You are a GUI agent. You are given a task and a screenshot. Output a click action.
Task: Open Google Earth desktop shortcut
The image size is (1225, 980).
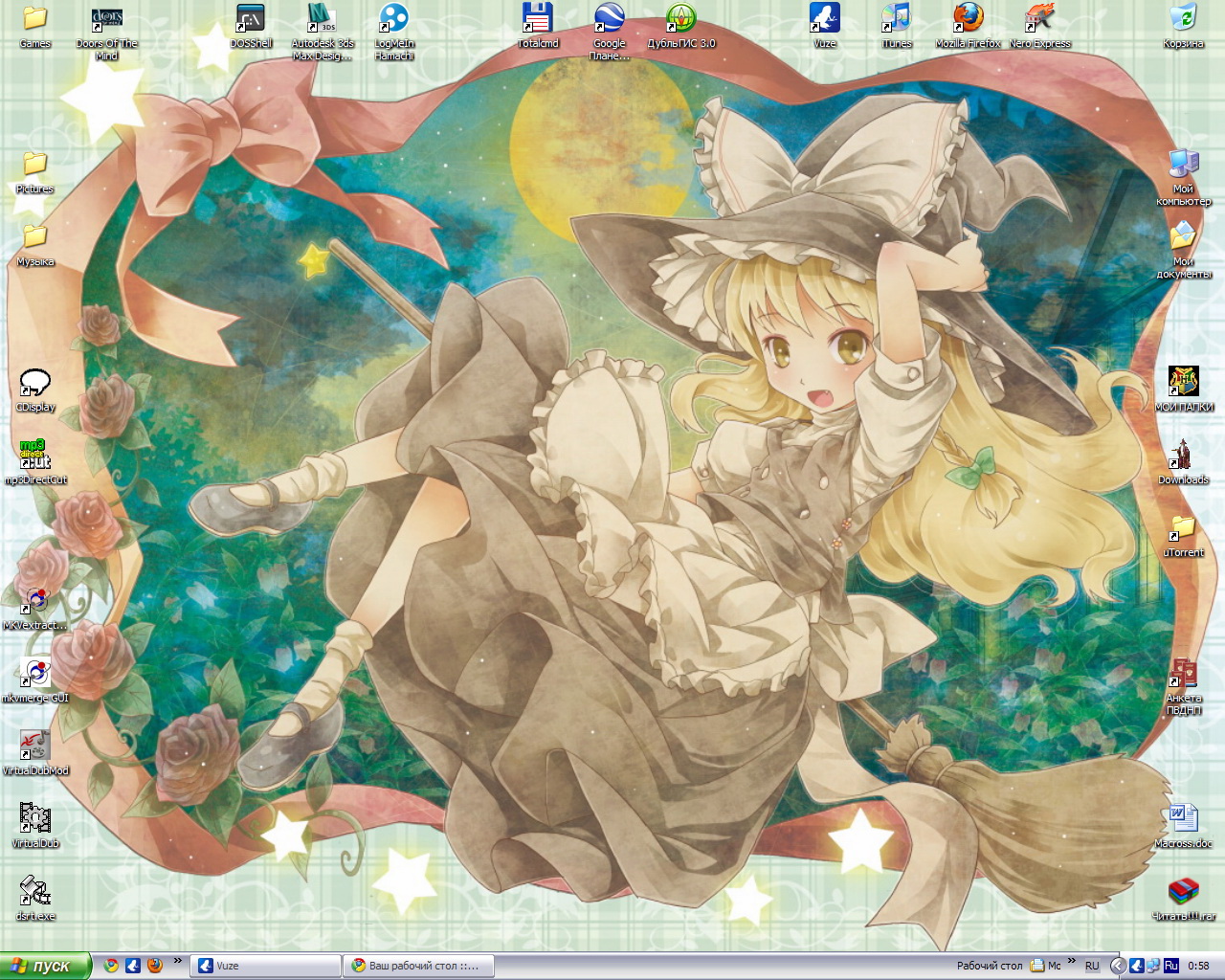click(610, 32)
